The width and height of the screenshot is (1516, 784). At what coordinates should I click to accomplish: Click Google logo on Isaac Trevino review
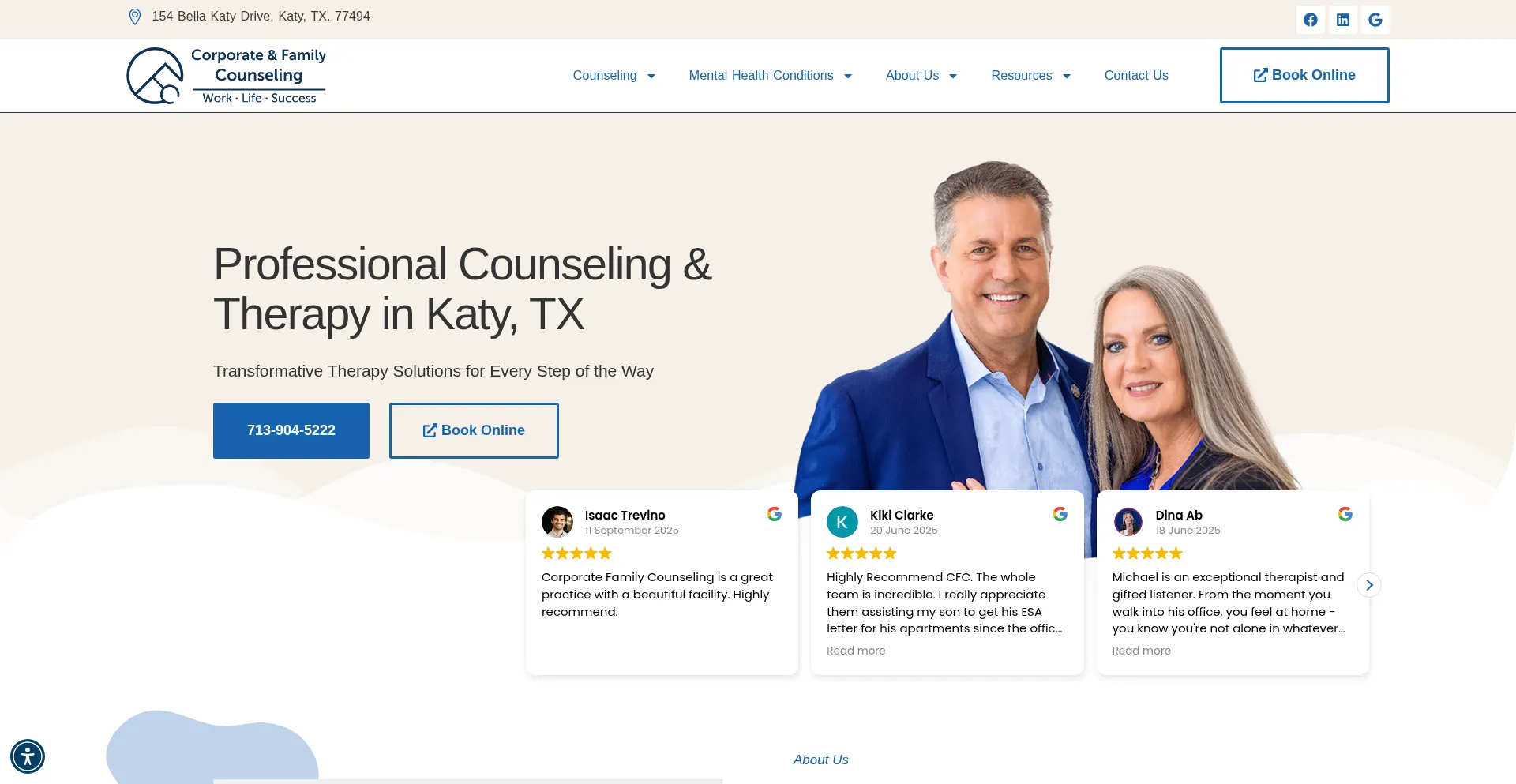[x=775, y=514]
